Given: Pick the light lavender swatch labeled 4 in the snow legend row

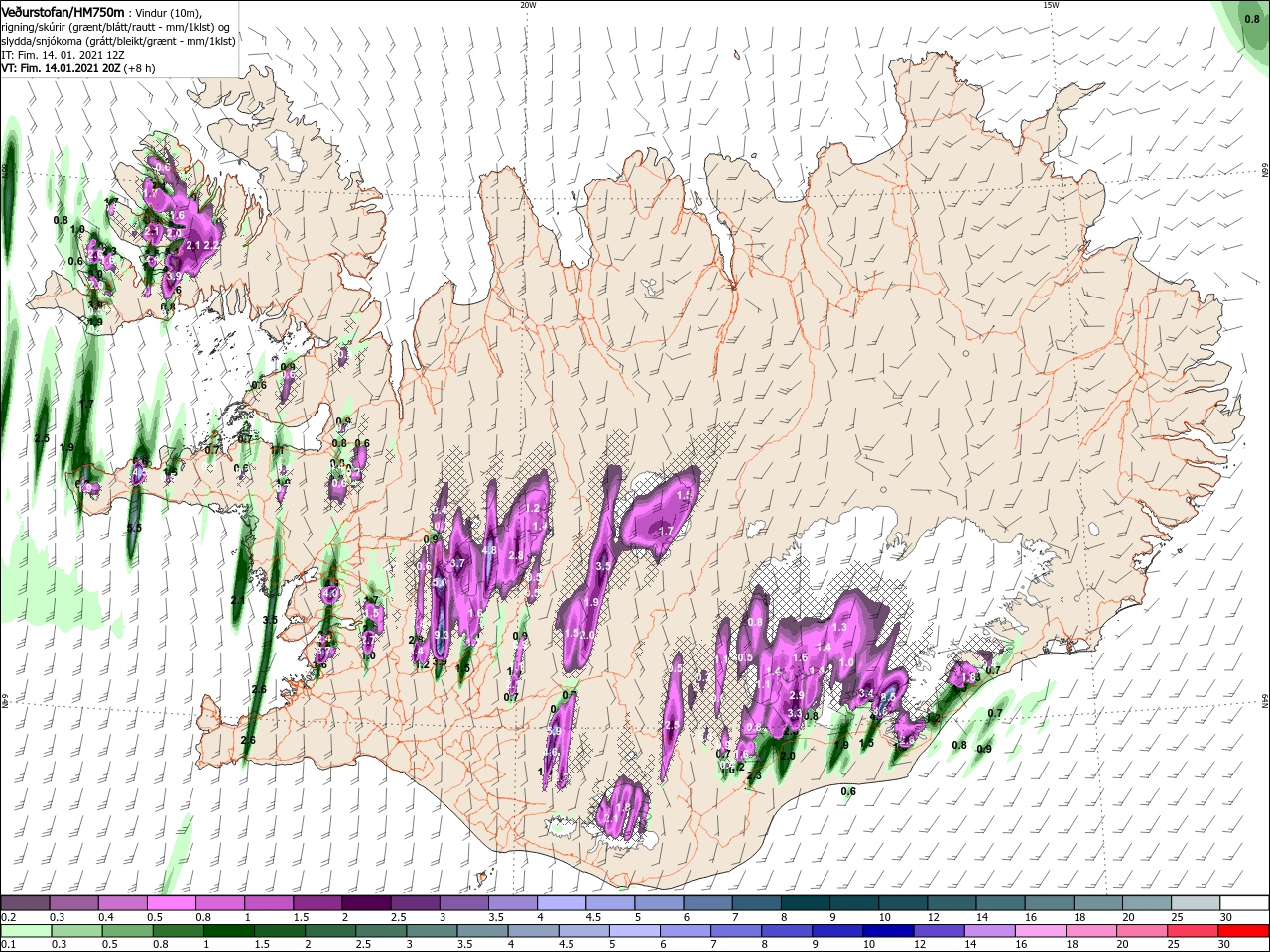Looking at the screenshot, I should [561, 903].
